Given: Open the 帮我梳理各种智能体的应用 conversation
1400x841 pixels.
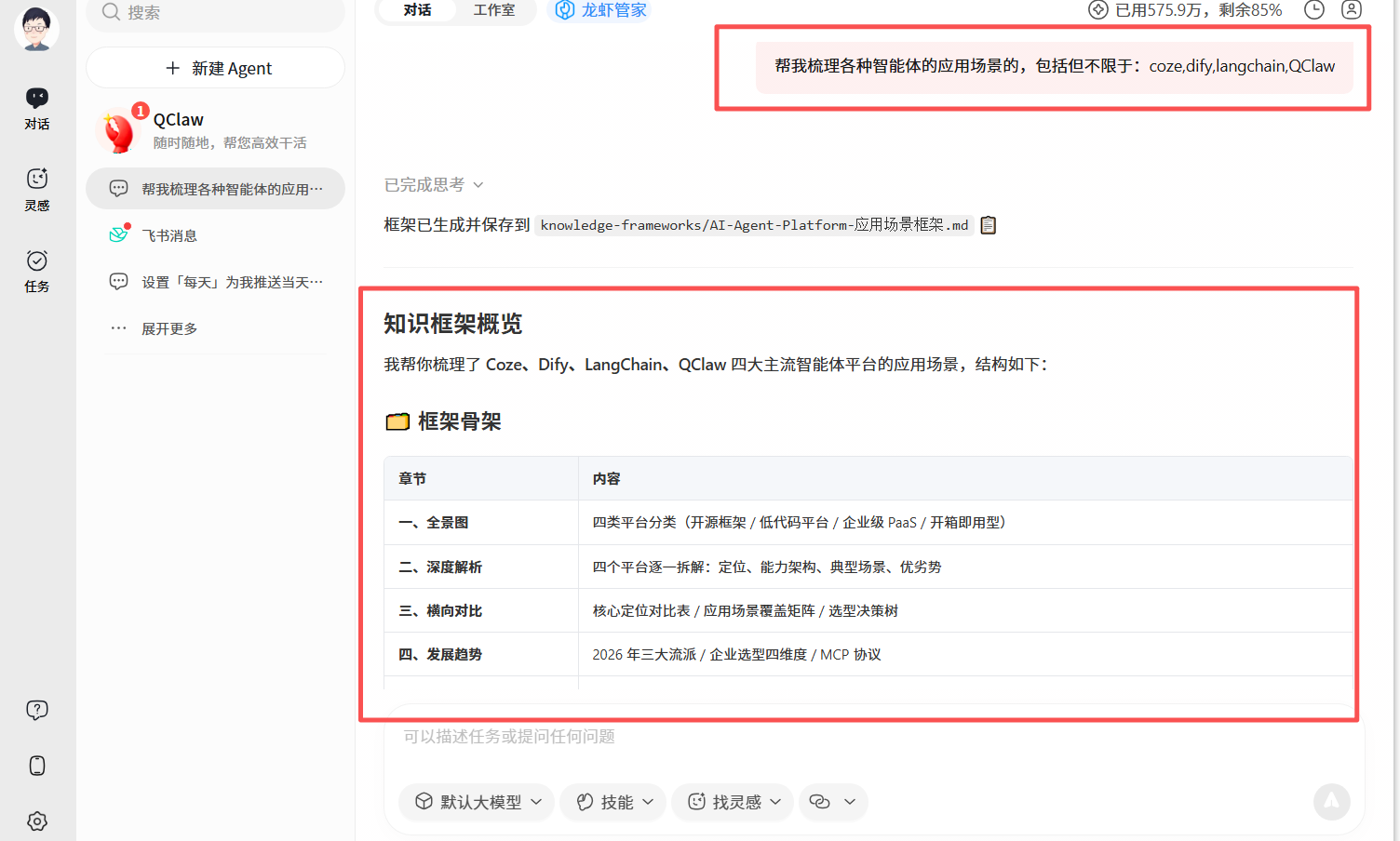Looking at the screenshot, I should coord(215,189).
